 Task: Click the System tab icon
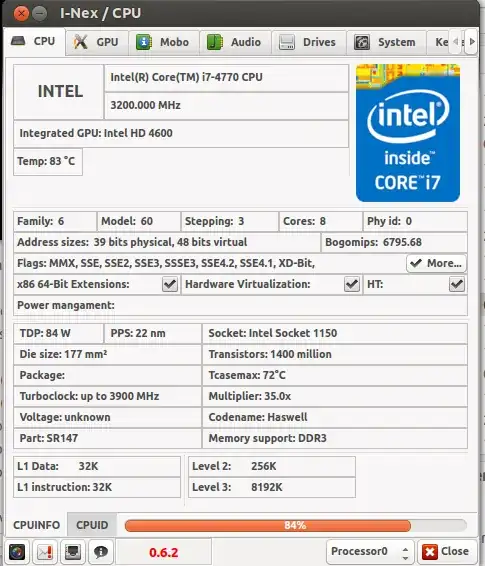pyautogui.click(x=362, y=42)
